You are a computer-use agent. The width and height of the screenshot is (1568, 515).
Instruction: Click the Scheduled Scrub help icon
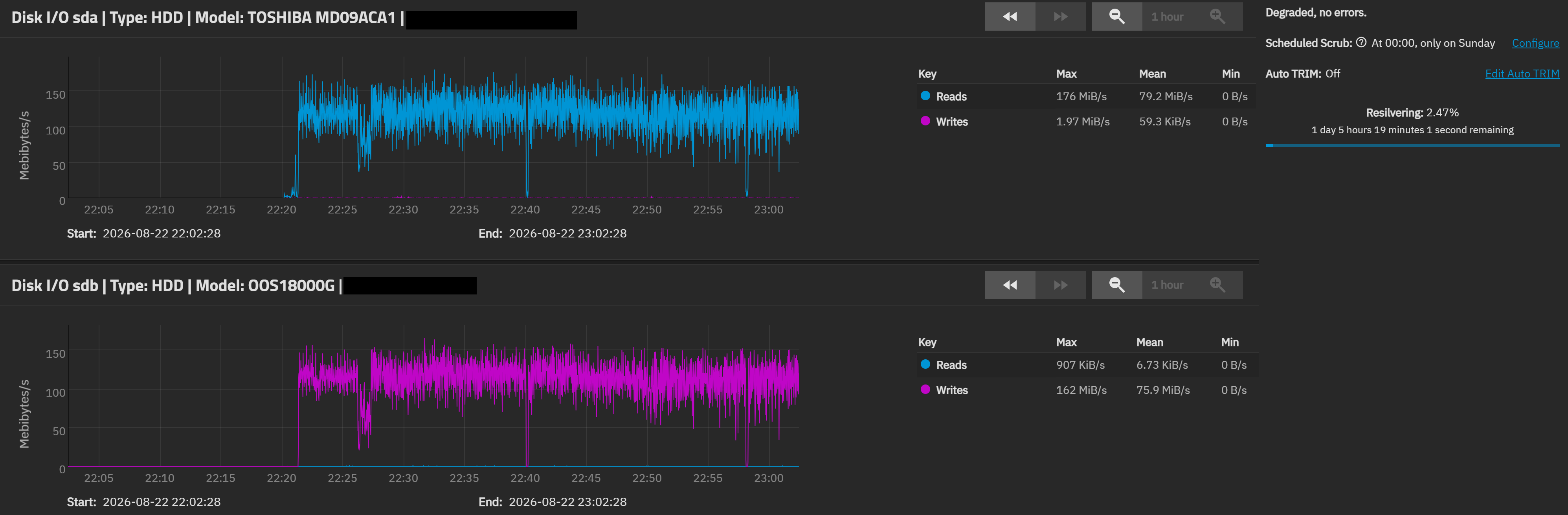(1361, 42)
